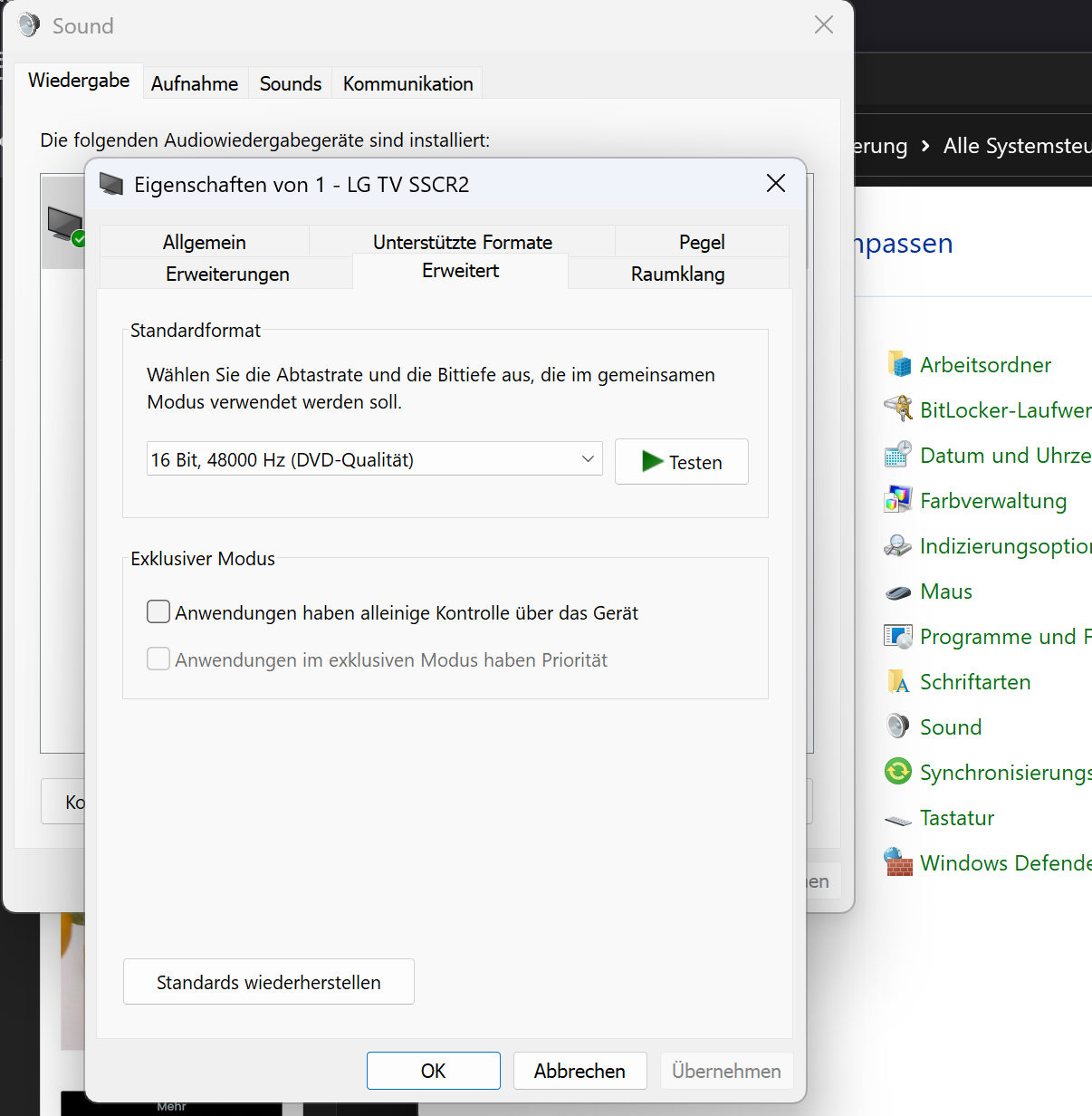Open Programme und Features link
The width and height of the screenshot is (1092, 1116).
pos(1005,637)
